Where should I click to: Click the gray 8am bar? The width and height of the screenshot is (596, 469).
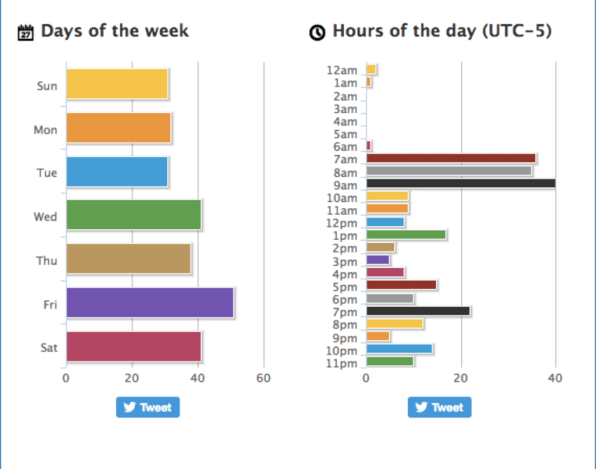click(449, 171)
